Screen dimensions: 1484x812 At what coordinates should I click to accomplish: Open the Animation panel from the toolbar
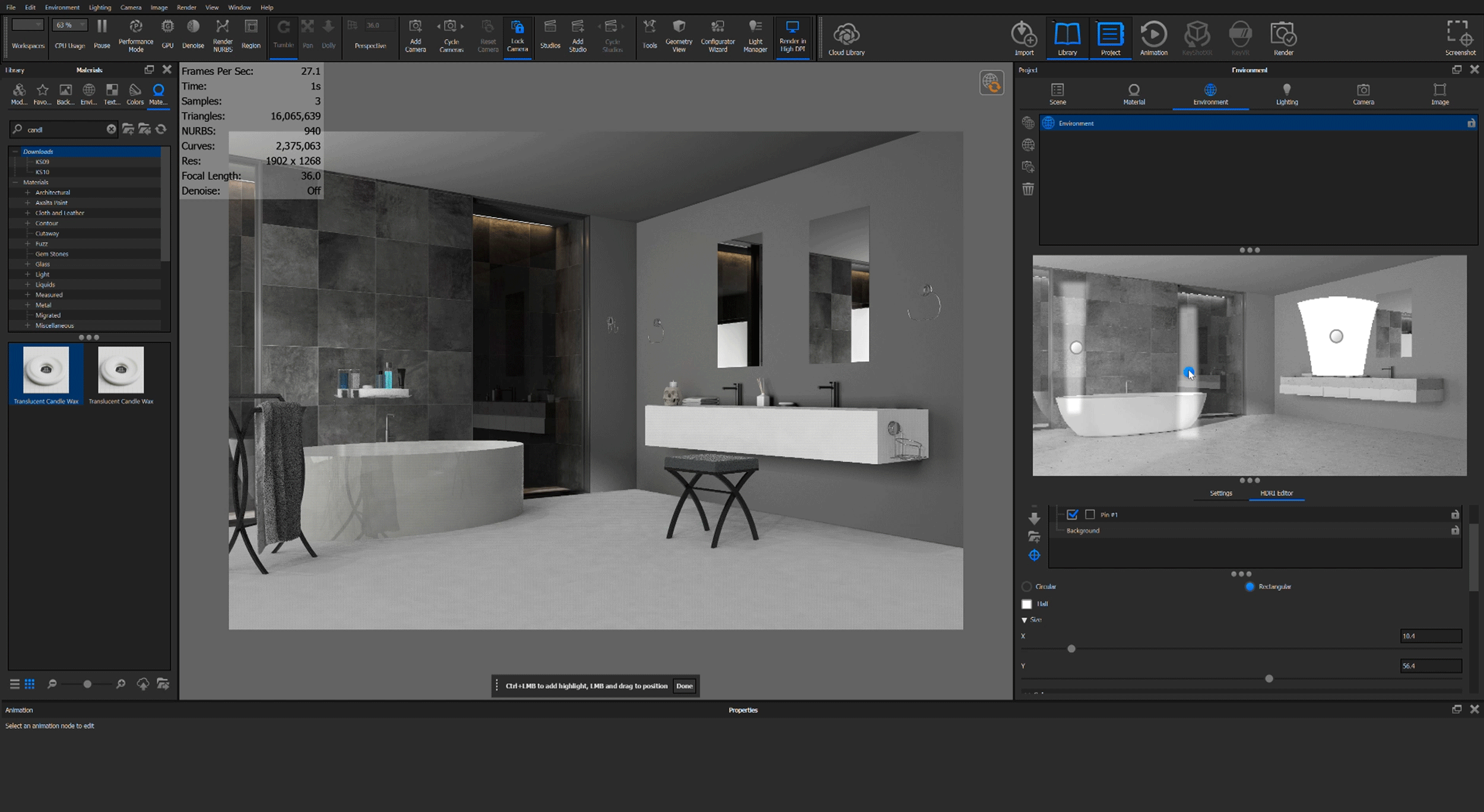[x=1153, y=39]
